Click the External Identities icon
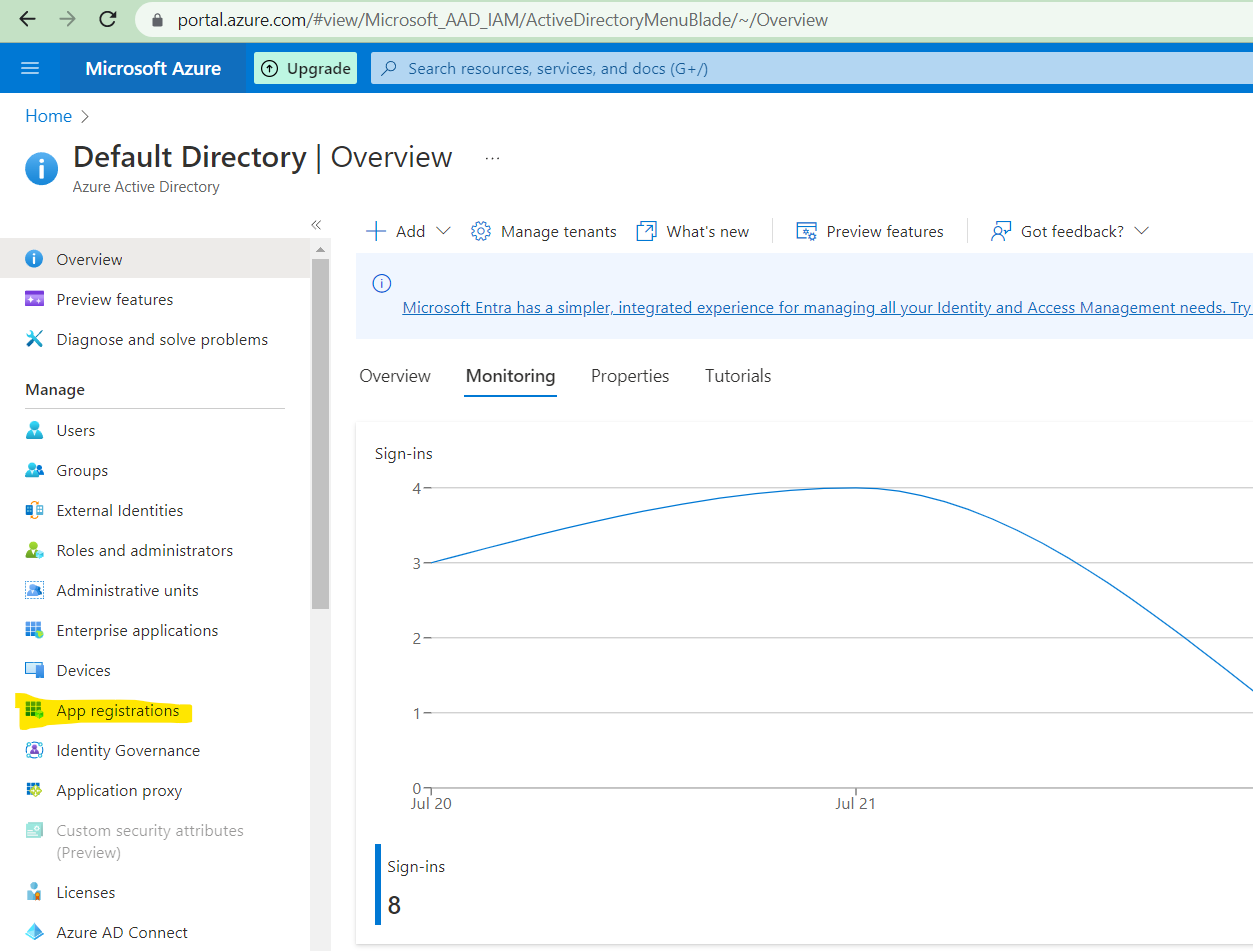 click(35, 511)
